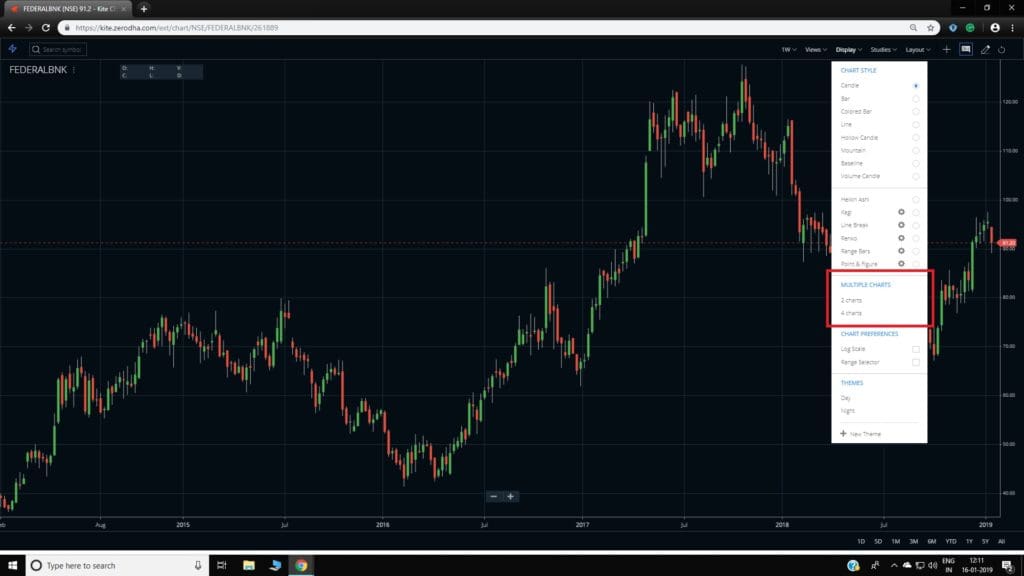Zoom in using the chart's plus control

tap(510, 496)
